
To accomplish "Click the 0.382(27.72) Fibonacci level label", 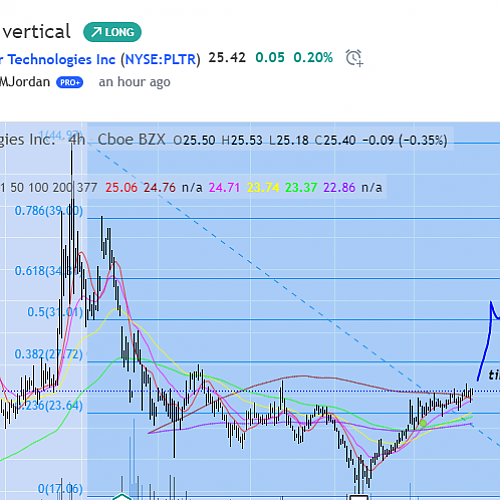I will tap(49, 354).
